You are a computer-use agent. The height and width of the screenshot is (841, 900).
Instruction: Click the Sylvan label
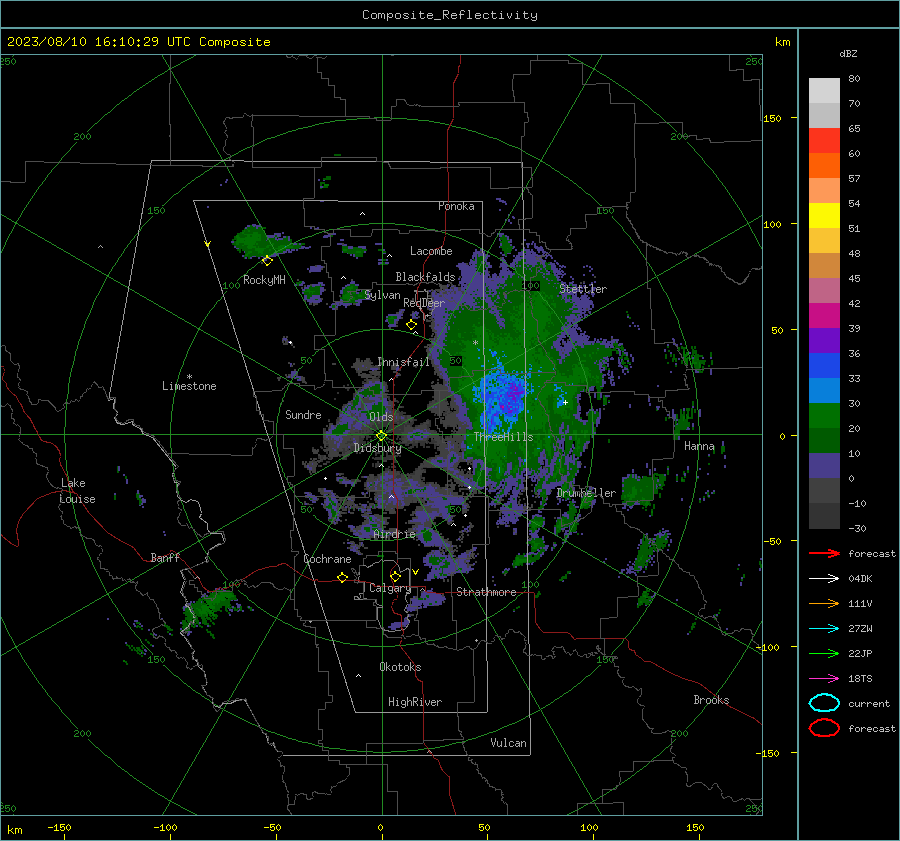[382, 295]
